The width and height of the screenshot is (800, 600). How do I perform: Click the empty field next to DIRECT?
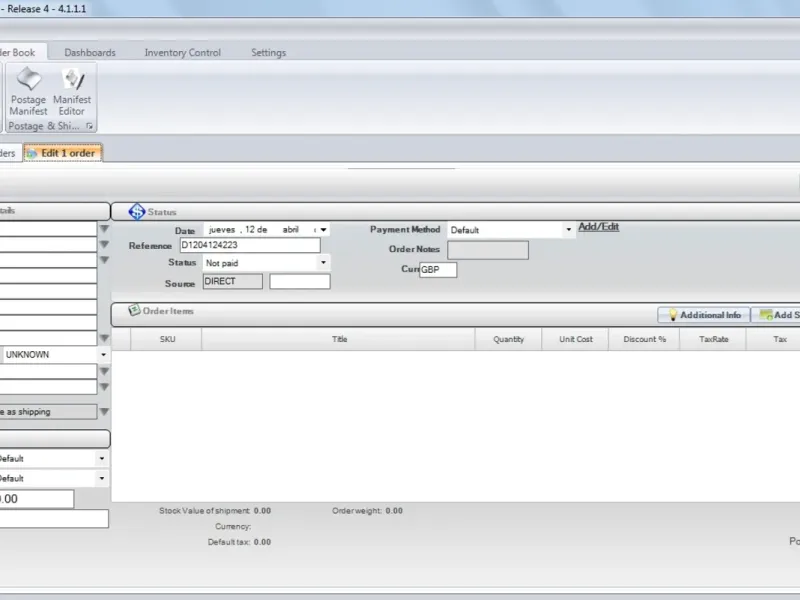click(299, 281)
